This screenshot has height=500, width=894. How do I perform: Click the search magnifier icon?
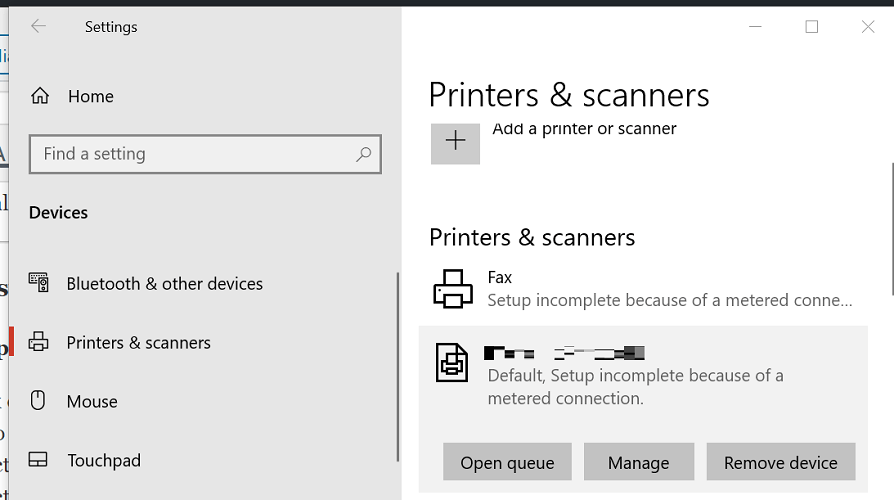tap(363, 154)
